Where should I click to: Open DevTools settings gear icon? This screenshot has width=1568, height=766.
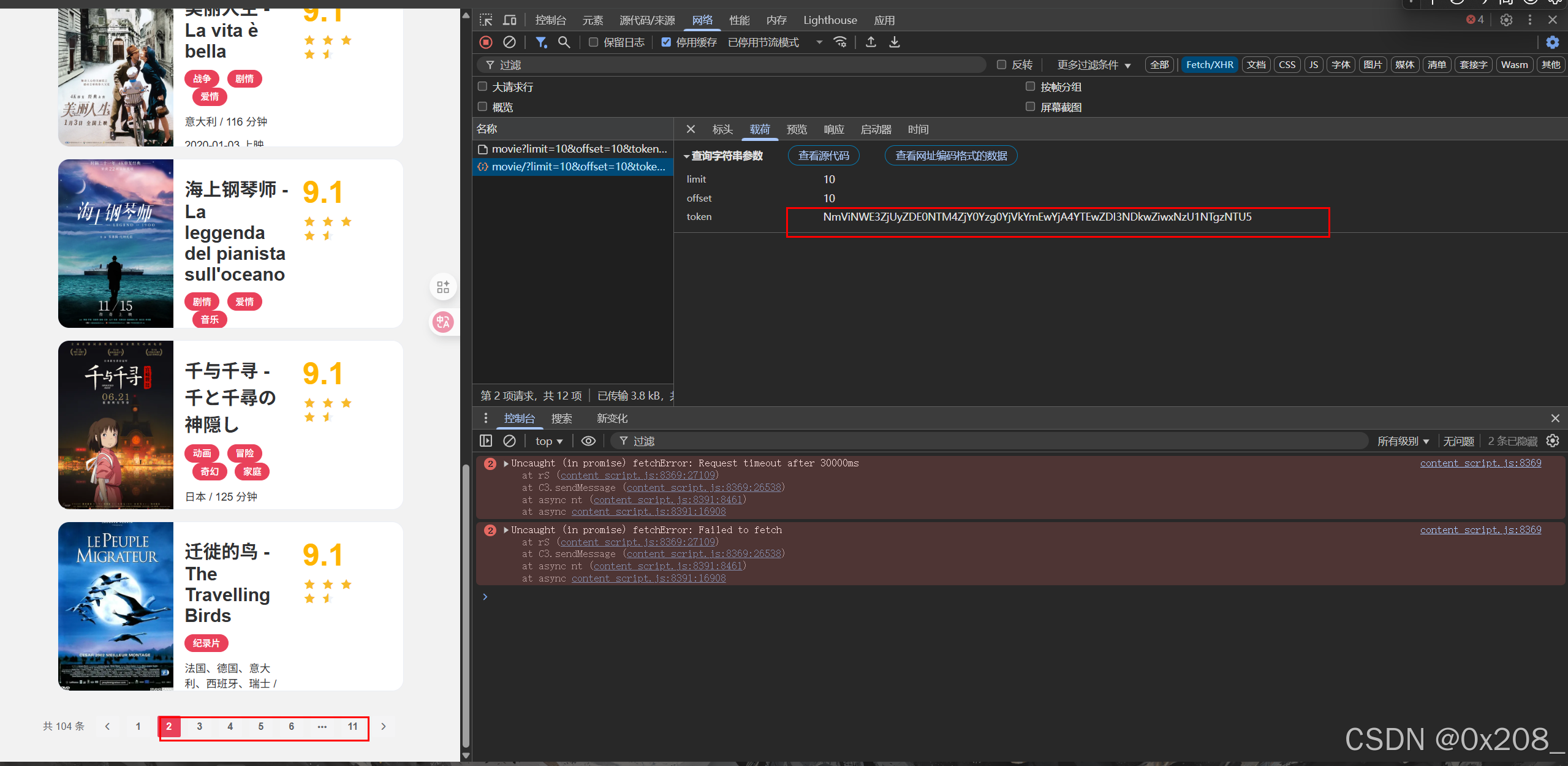pos(1506,20)
